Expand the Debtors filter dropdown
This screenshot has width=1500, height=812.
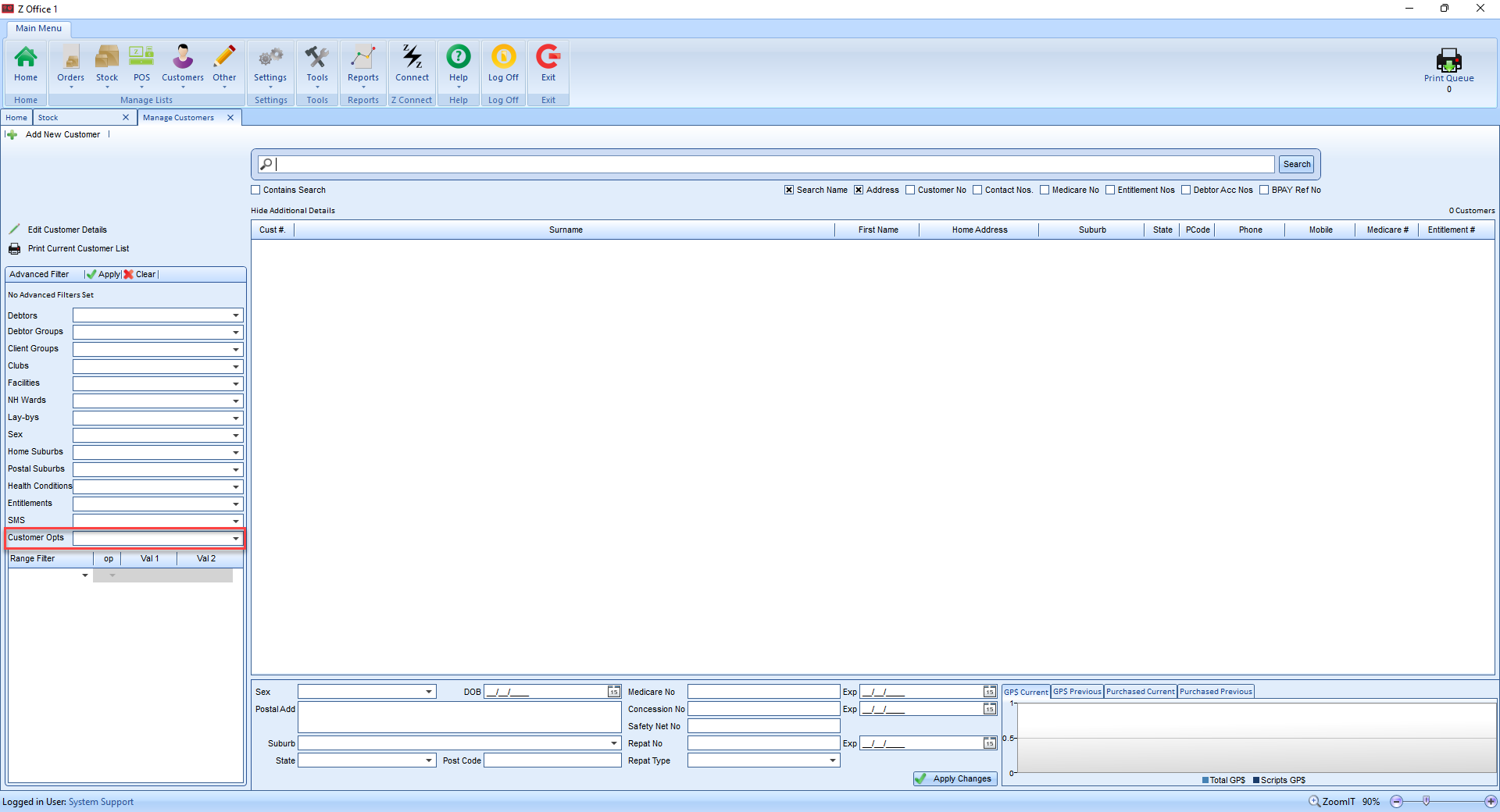tap(236, 315)
